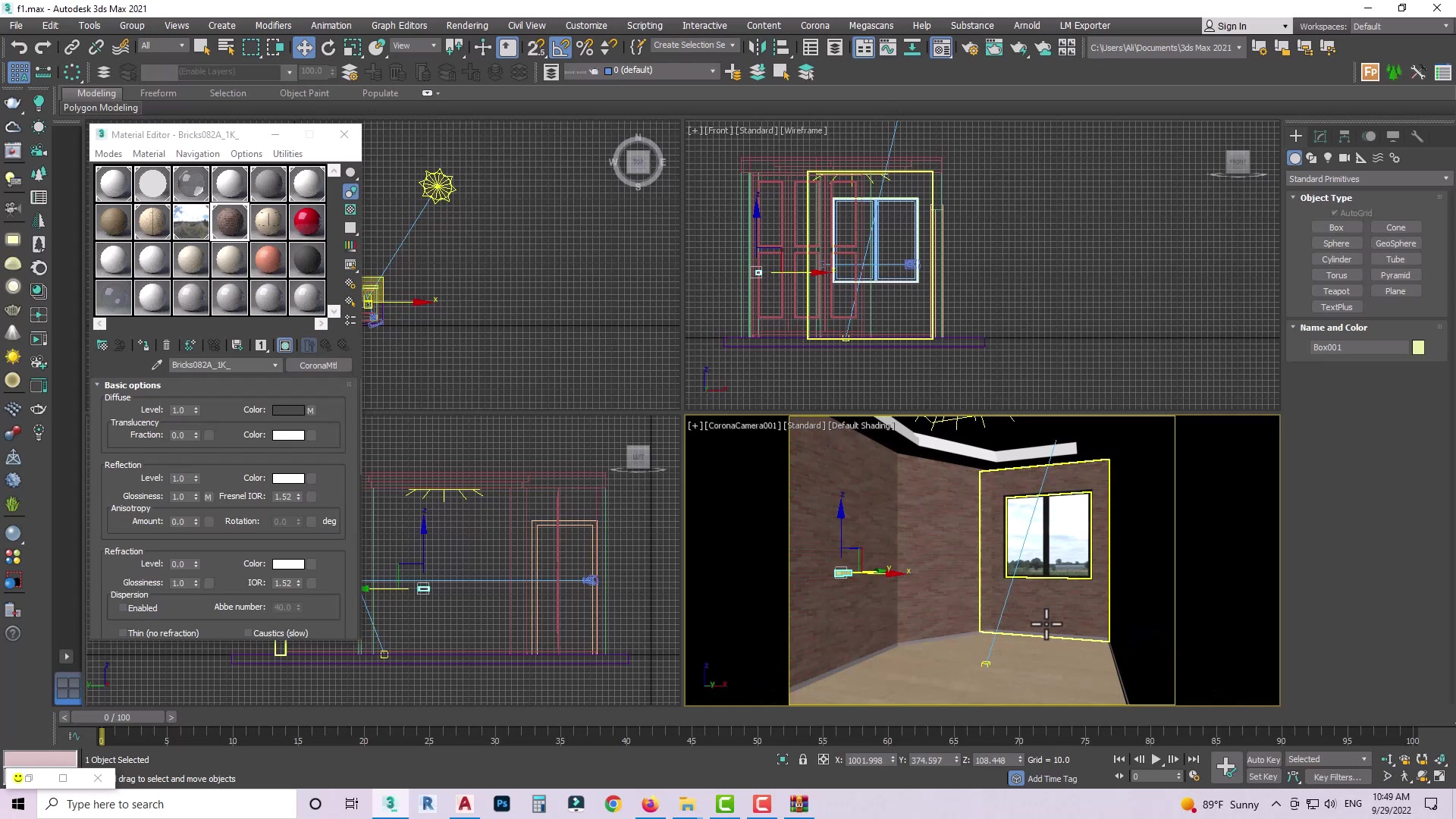
Task: Click Play Animation button
Action: point(1156,759)
